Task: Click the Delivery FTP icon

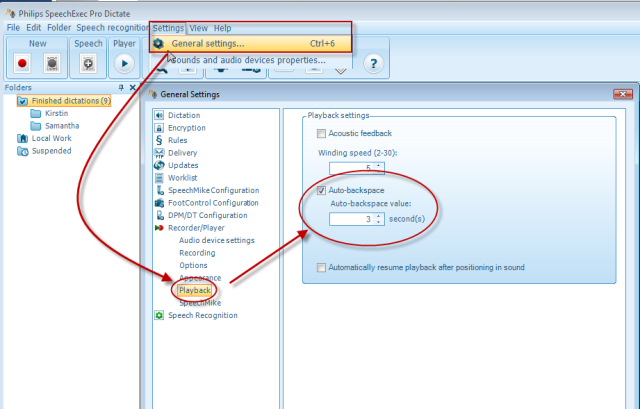Action: [159, 153]
